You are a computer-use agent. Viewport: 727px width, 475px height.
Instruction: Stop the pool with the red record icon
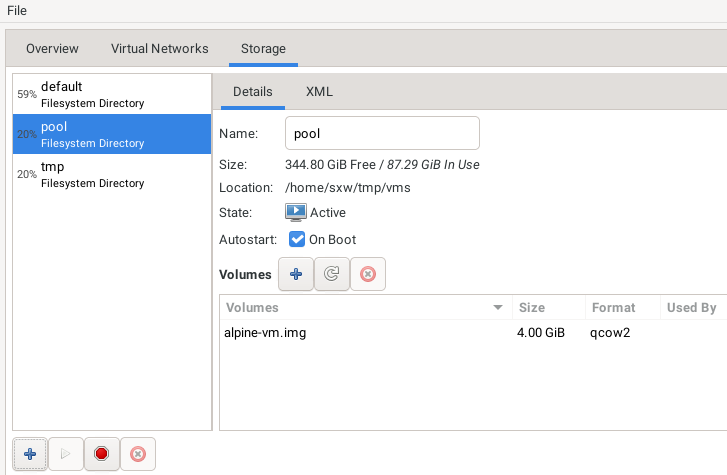click(101, 454)
